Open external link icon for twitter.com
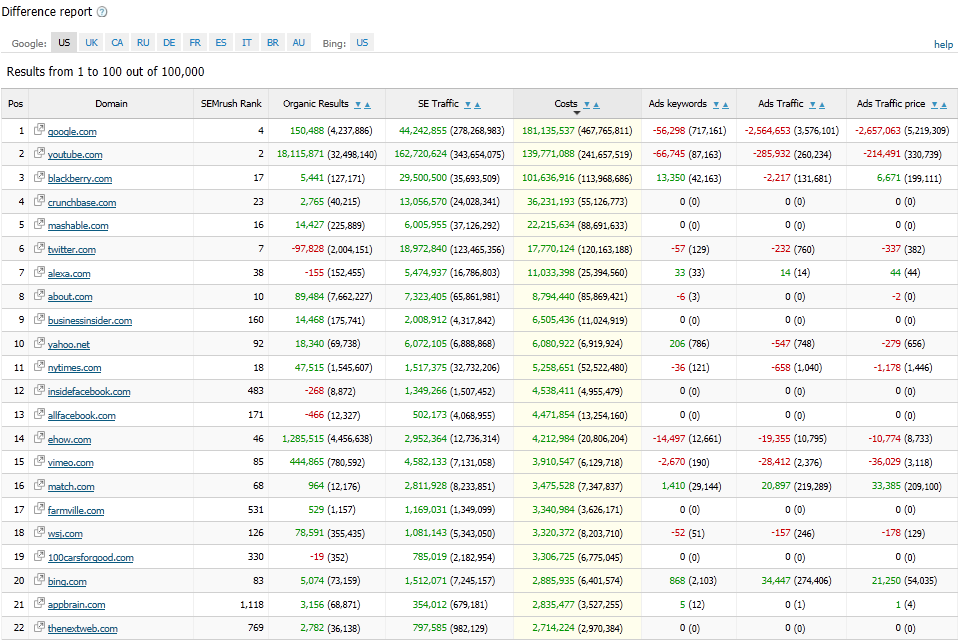Image resolution: width=960 pixels, height=640 pixels. click(39, 247)
